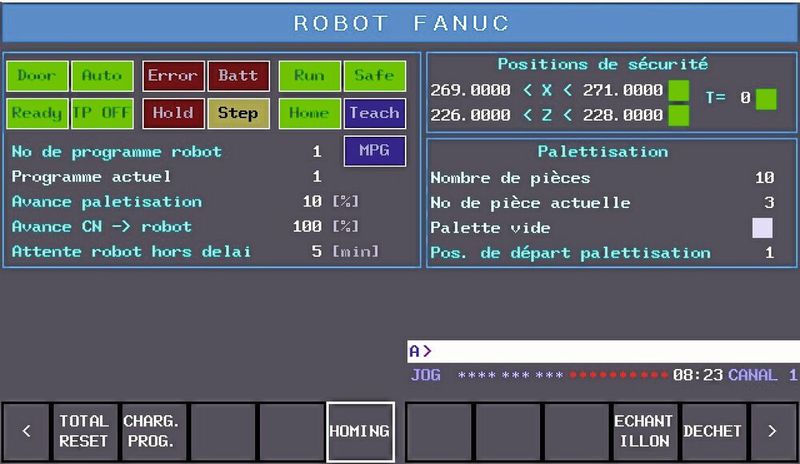Click the 08:23 clock display
Image resolution: width=800 pixels, height=464 pixels.
tap(698, 375)
